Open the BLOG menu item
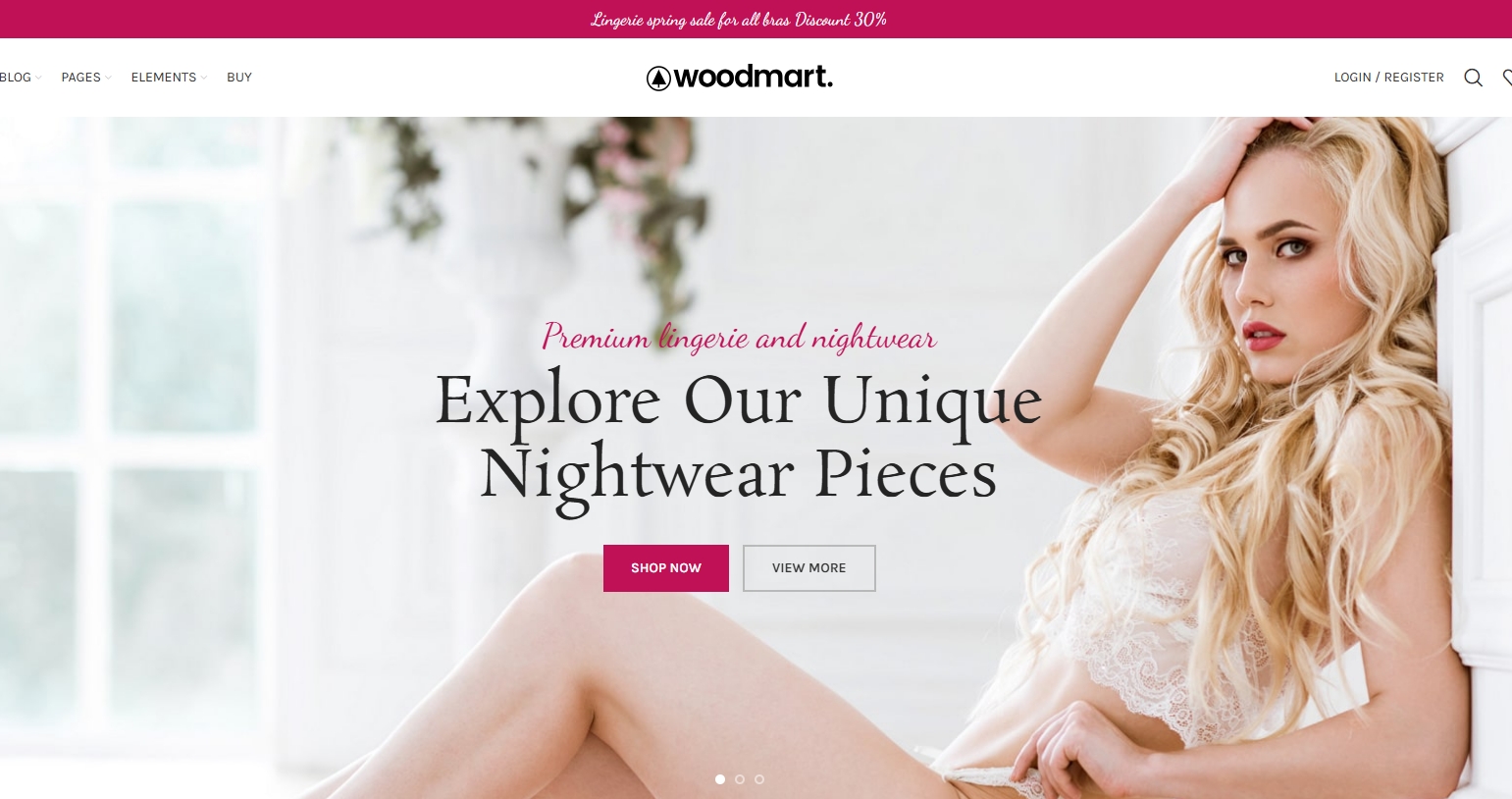1512x799 pixels. coord(16,78)
